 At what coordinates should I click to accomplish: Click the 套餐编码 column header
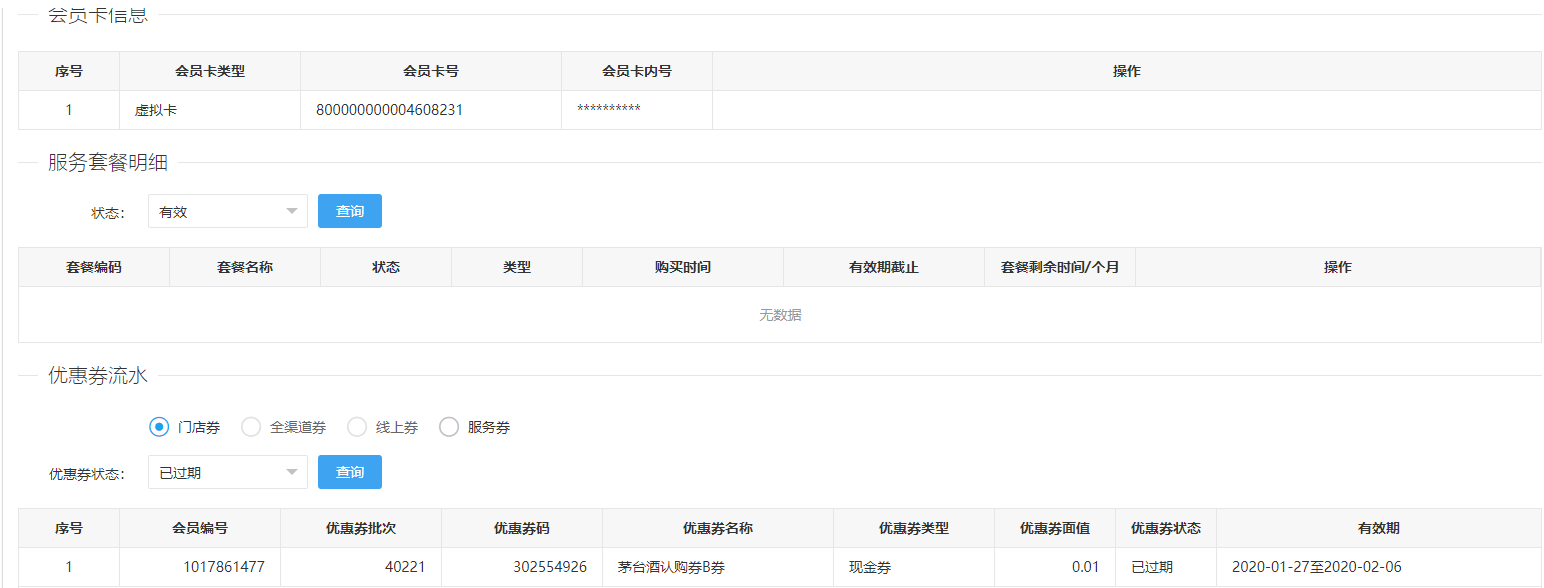[x=94, y=267]
